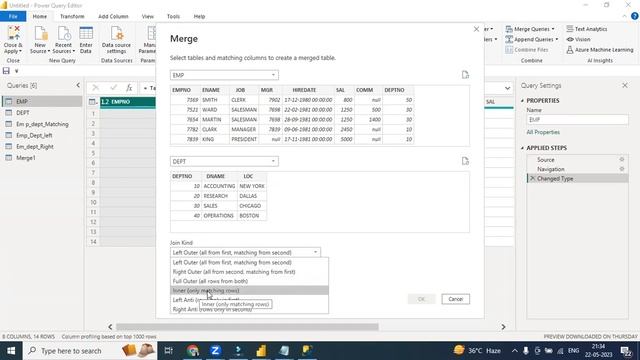Expand the formula bar chevron

507,88
